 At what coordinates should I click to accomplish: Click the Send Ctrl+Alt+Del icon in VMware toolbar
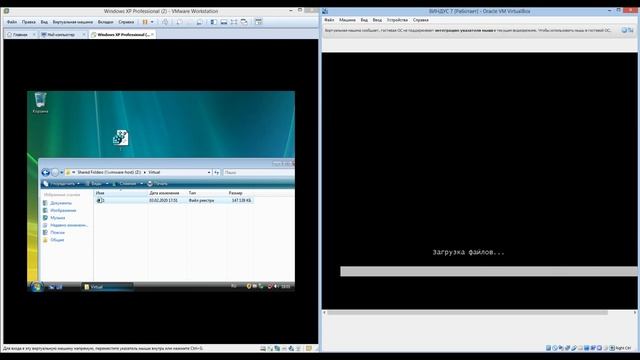point(165,22)
